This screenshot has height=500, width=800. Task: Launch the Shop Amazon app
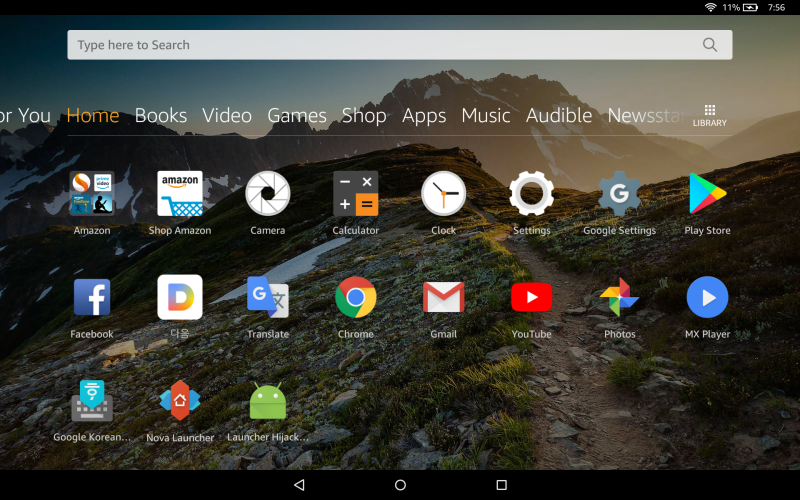pos(180,194)
